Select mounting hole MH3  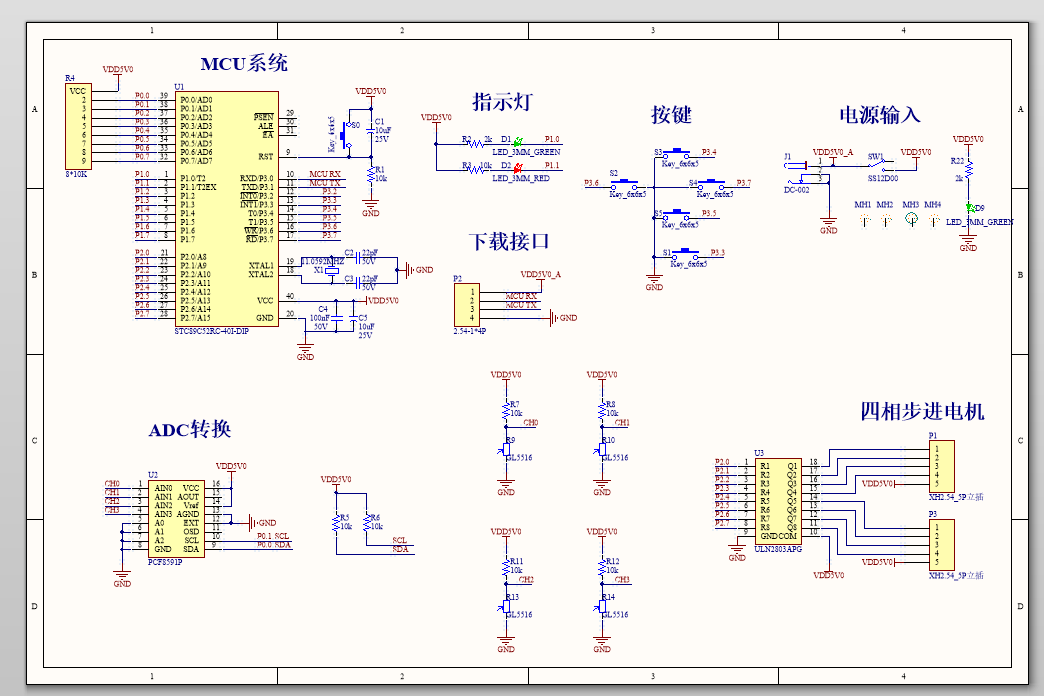(912, 218)
